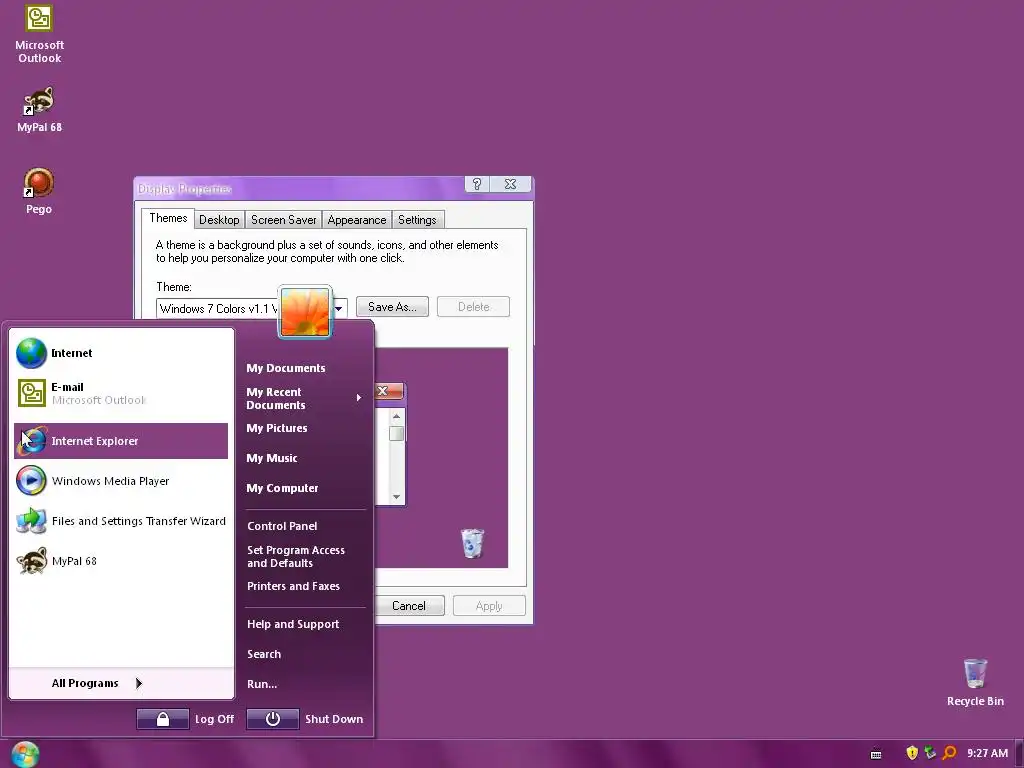1024x768 pixels.
Task: Switch to the Appearance tab
Action: tap(357, 220)
